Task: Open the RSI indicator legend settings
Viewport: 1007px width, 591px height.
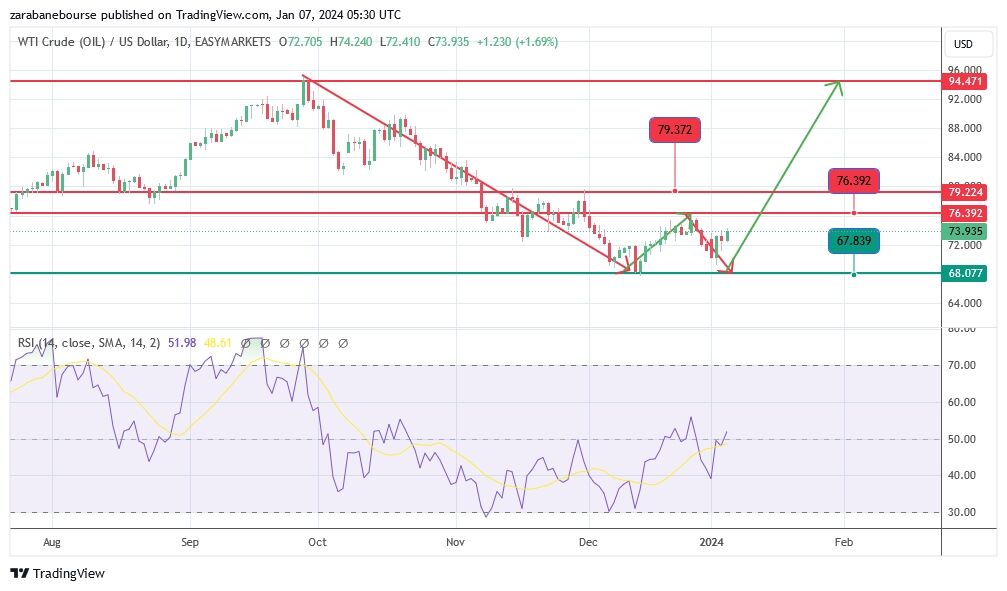Action: pyautogui.click(x=90, y=343)
